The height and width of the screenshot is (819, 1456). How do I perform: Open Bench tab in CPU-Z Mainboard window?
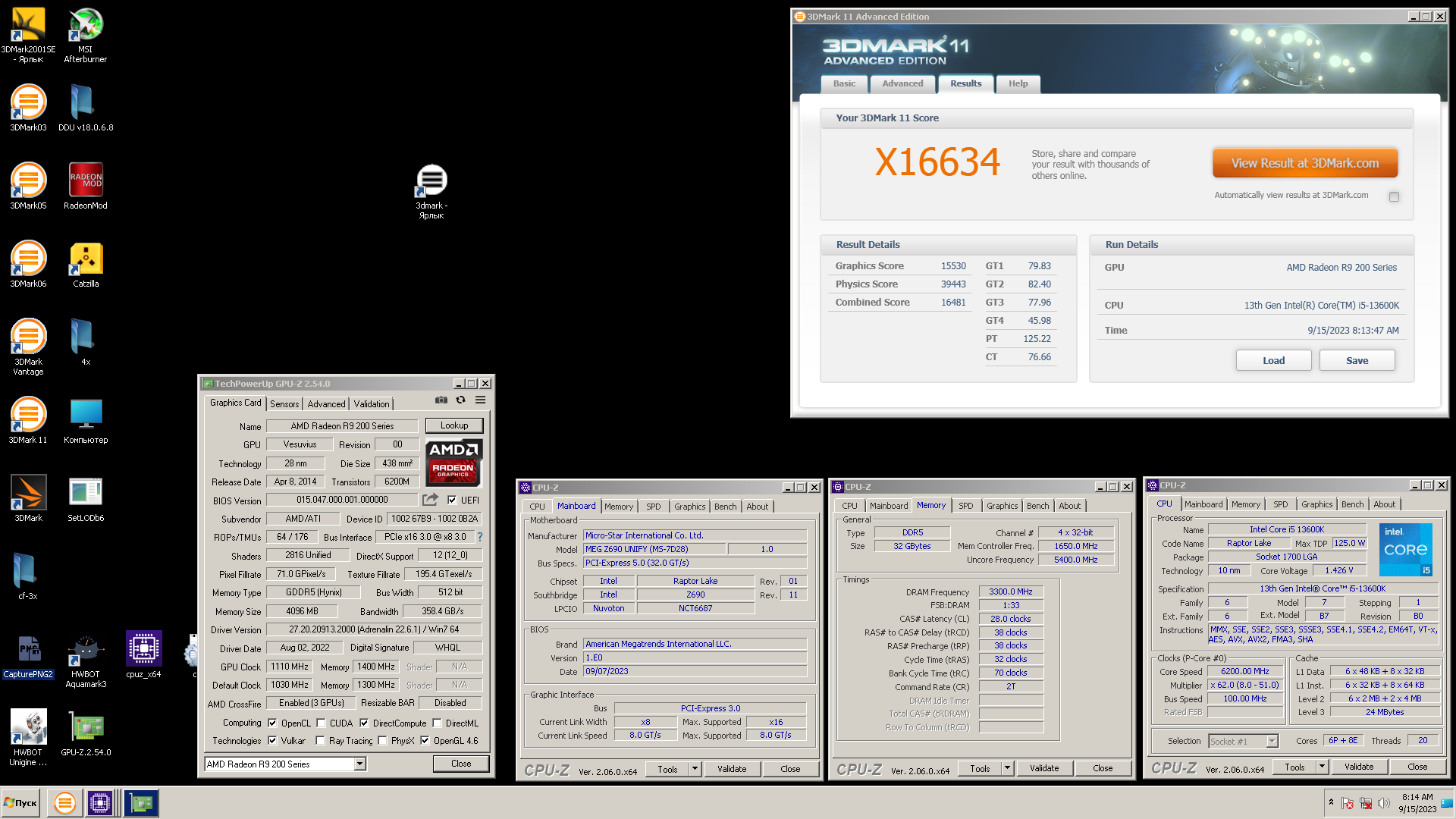[x=725, y=507]
